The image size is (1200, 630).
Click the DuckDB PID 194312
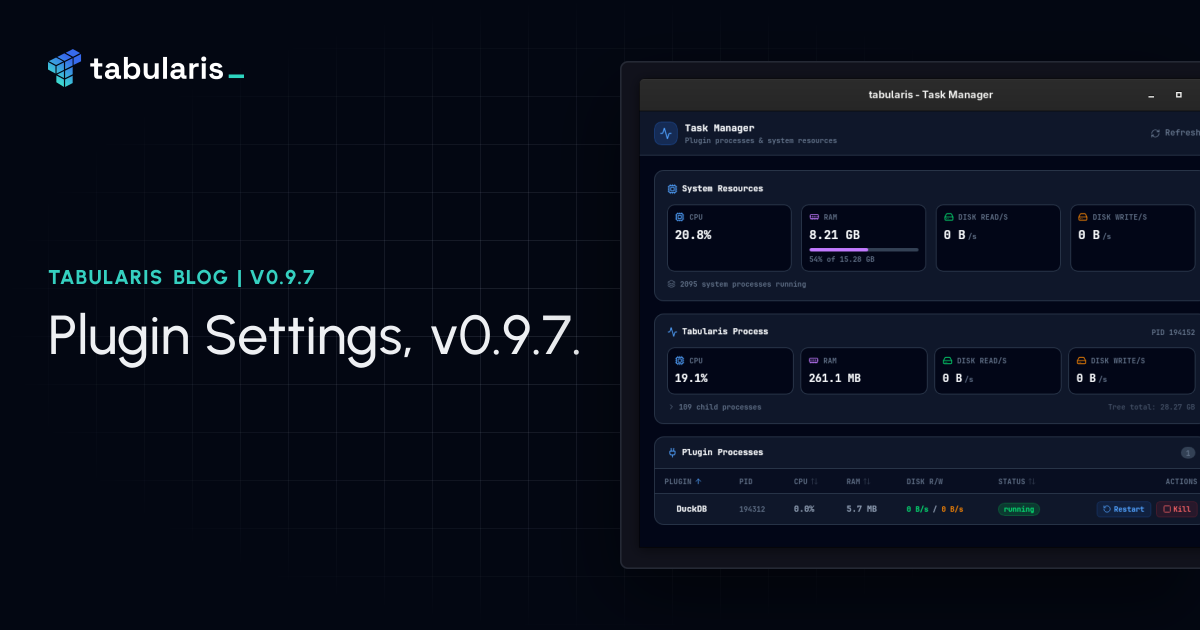click(752, 509)
